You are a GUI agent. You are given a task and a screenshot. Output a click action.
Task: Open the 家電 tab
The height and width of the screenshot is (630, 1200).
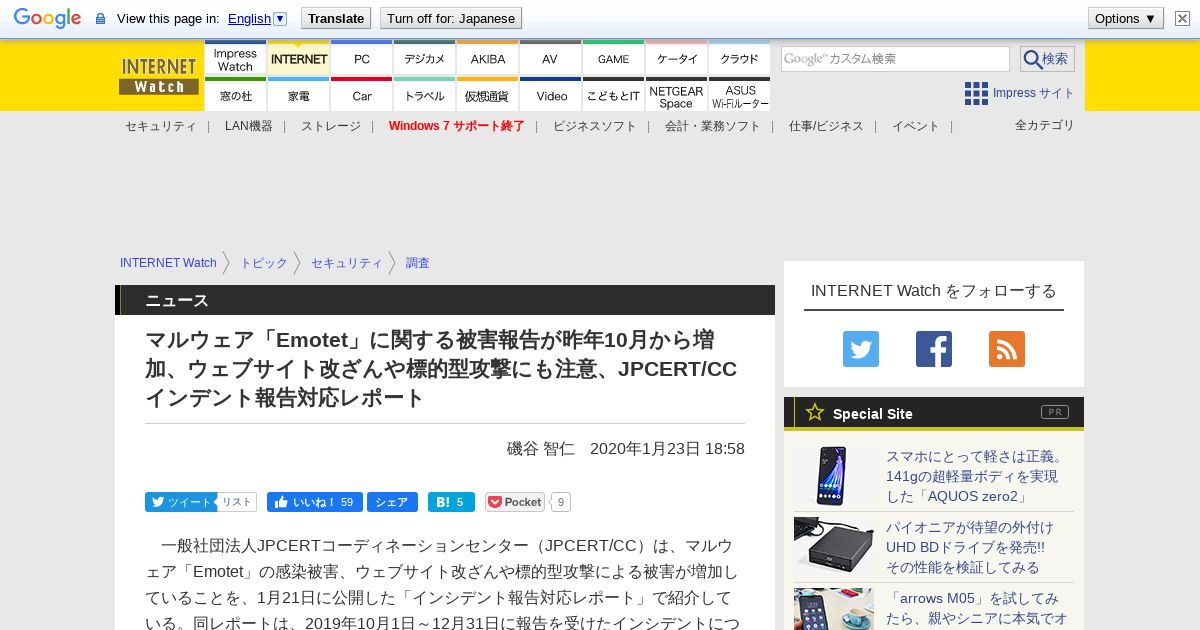coord(299,95)
